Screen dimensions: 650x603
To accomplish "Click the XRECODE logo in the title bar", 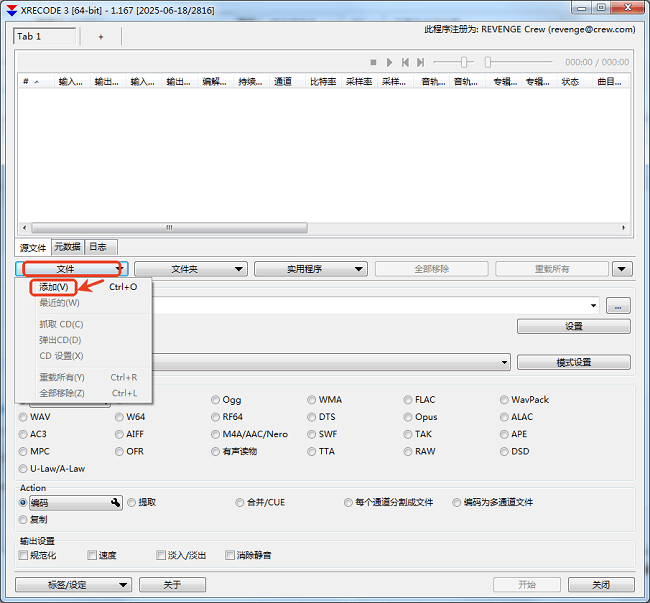I will click(12, 10).
